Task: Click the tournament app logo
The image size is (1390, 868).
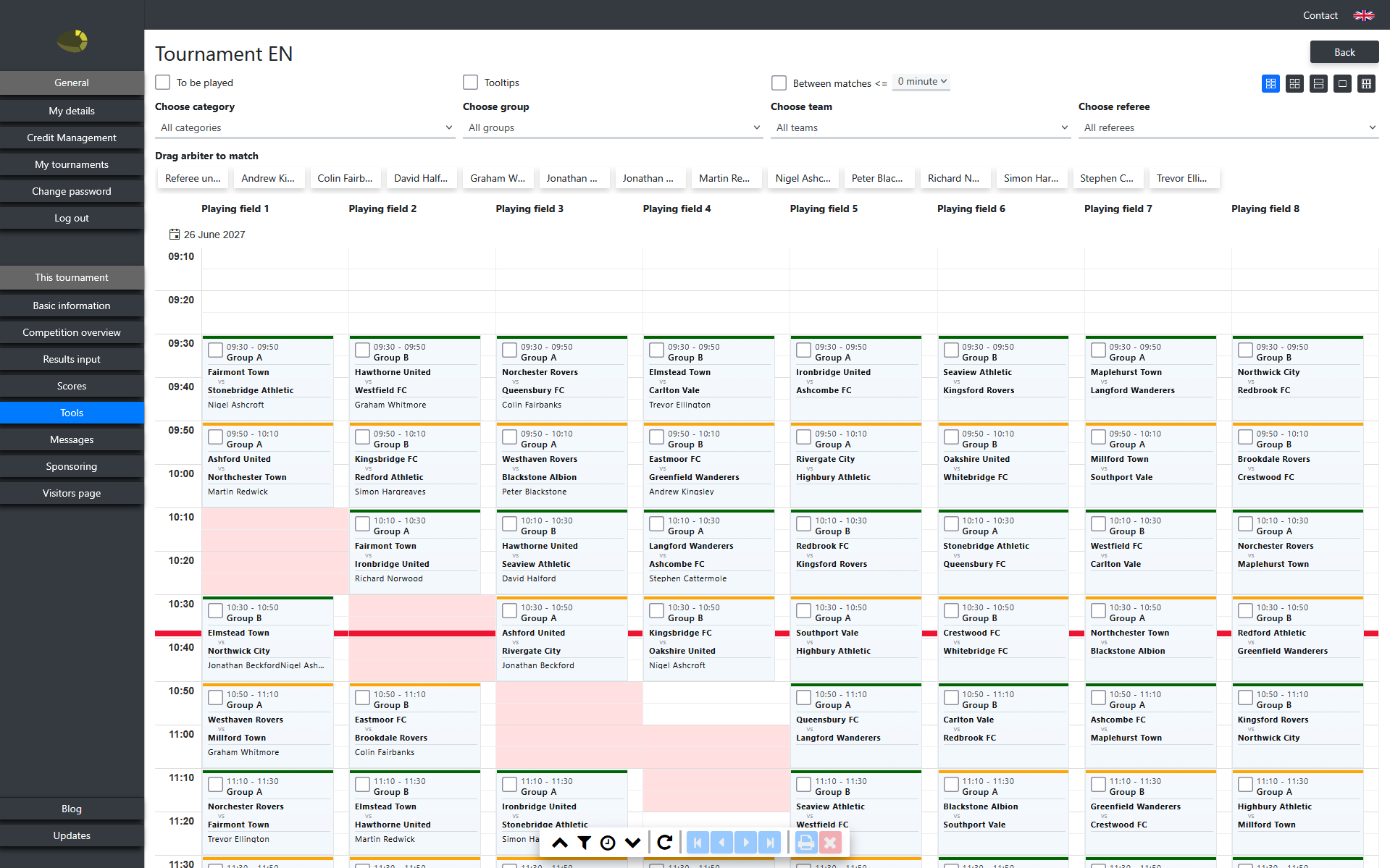Action: pos(72,41)
